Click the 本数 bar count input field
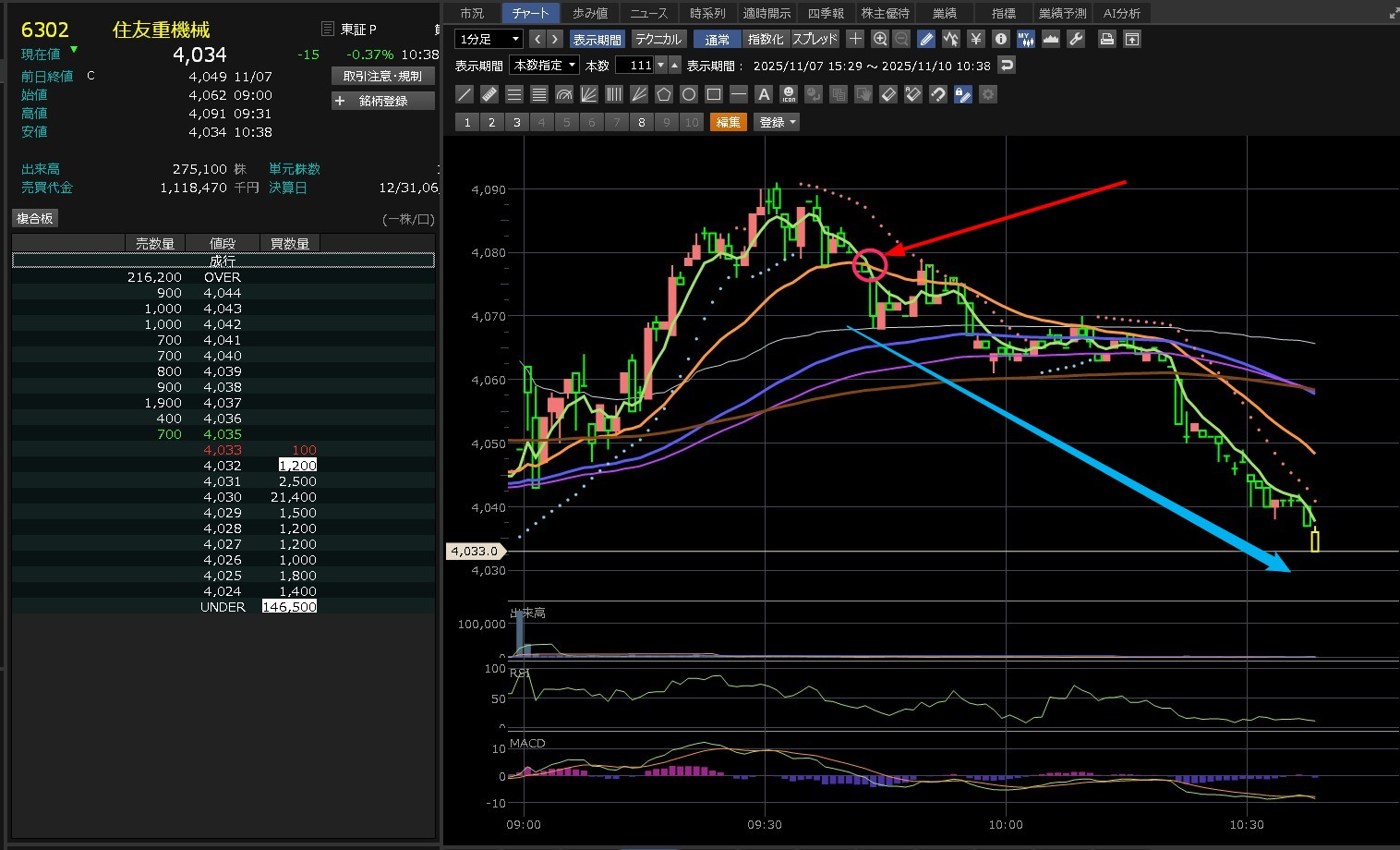The image size is (1400, 850). coord(636,66)
